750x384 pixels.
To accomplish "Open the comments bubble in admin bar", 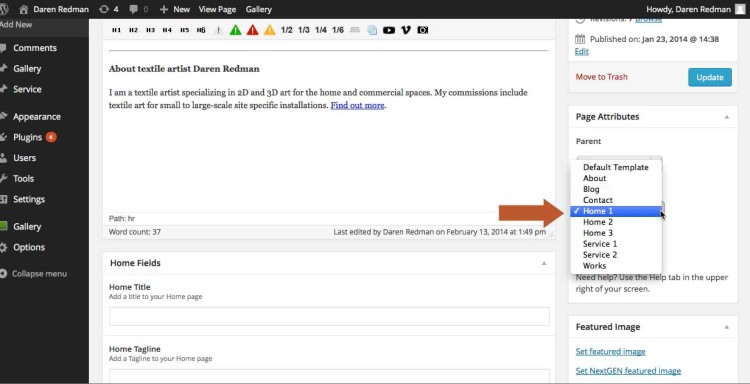I will click(138, 9).
